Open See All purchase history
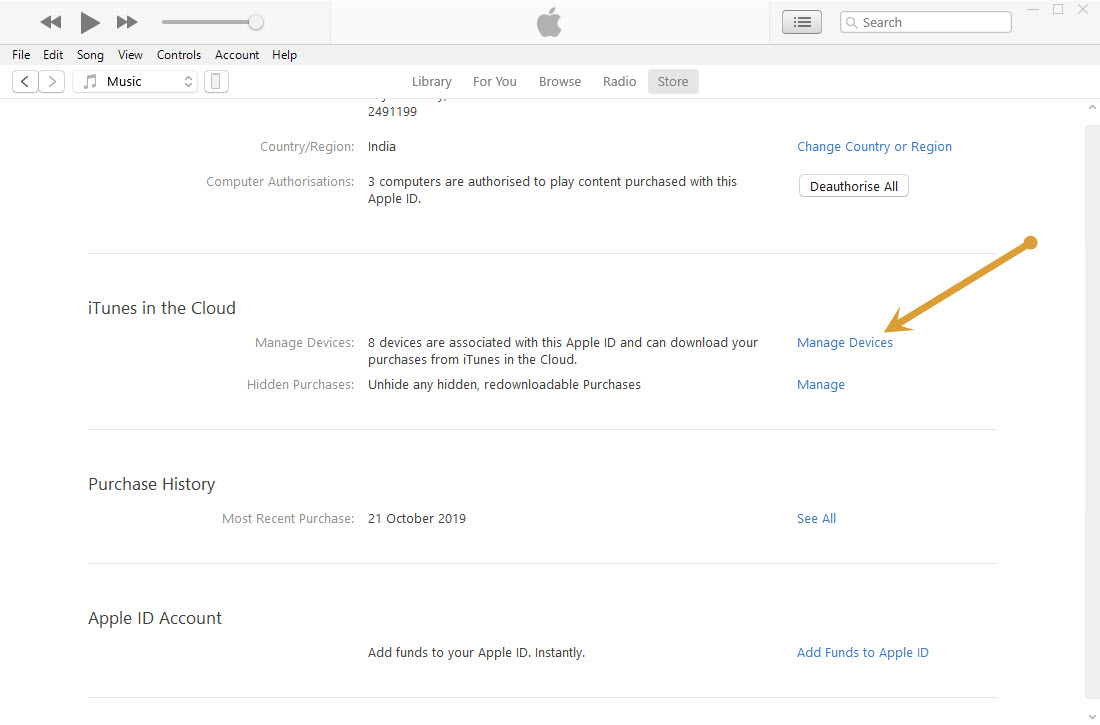1100x725 pixels. click(x=816, y=519)
